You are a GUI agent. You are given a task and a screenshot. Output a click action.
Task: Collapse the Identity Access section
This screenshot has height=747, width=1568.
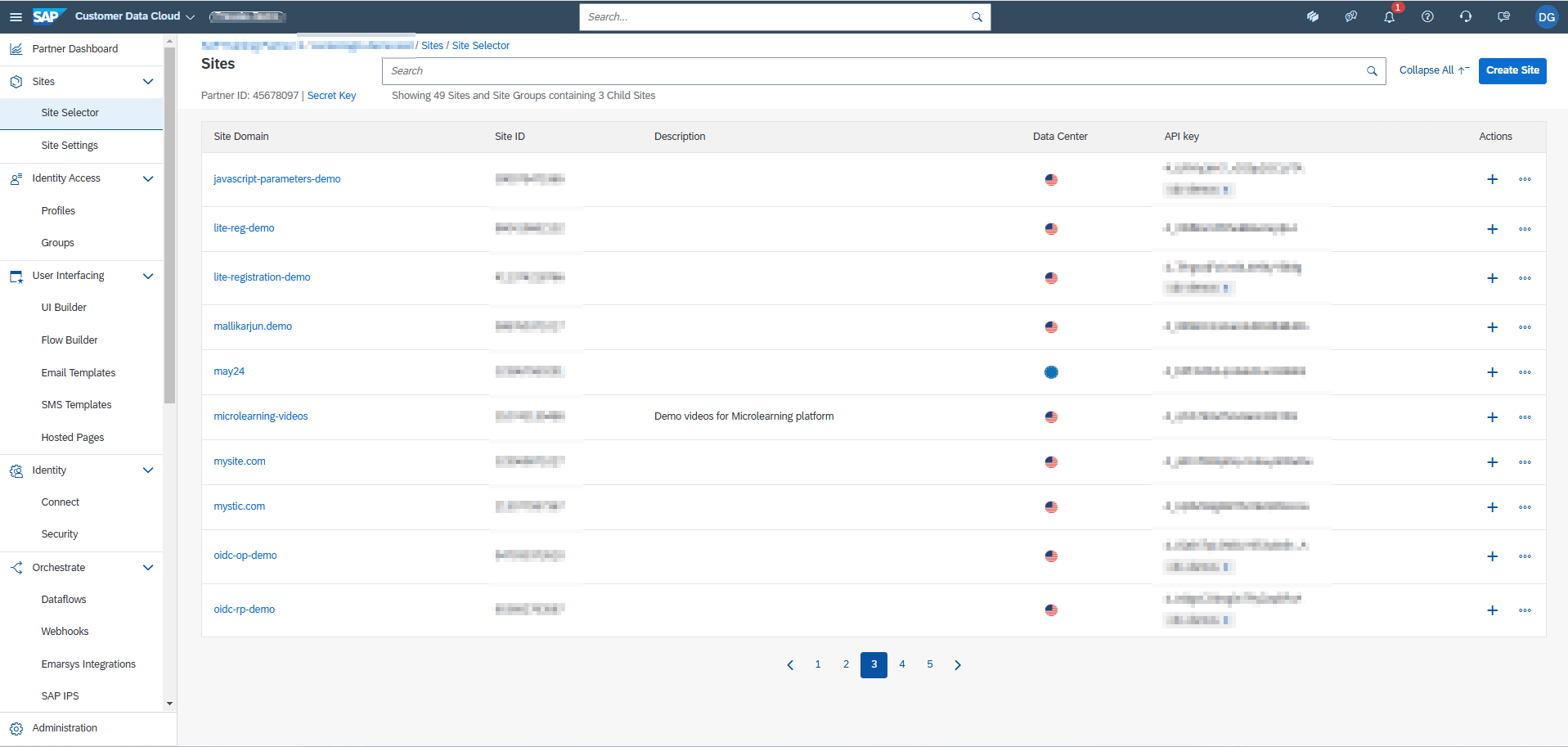tap(148, 178)
